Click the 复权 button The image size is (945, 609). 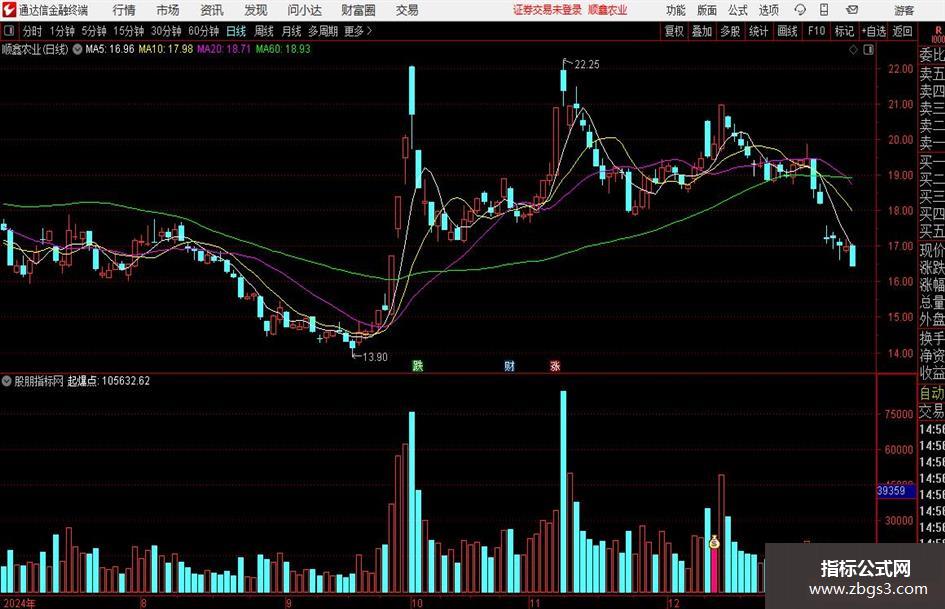pyautogui.click(x=674, y=31)
